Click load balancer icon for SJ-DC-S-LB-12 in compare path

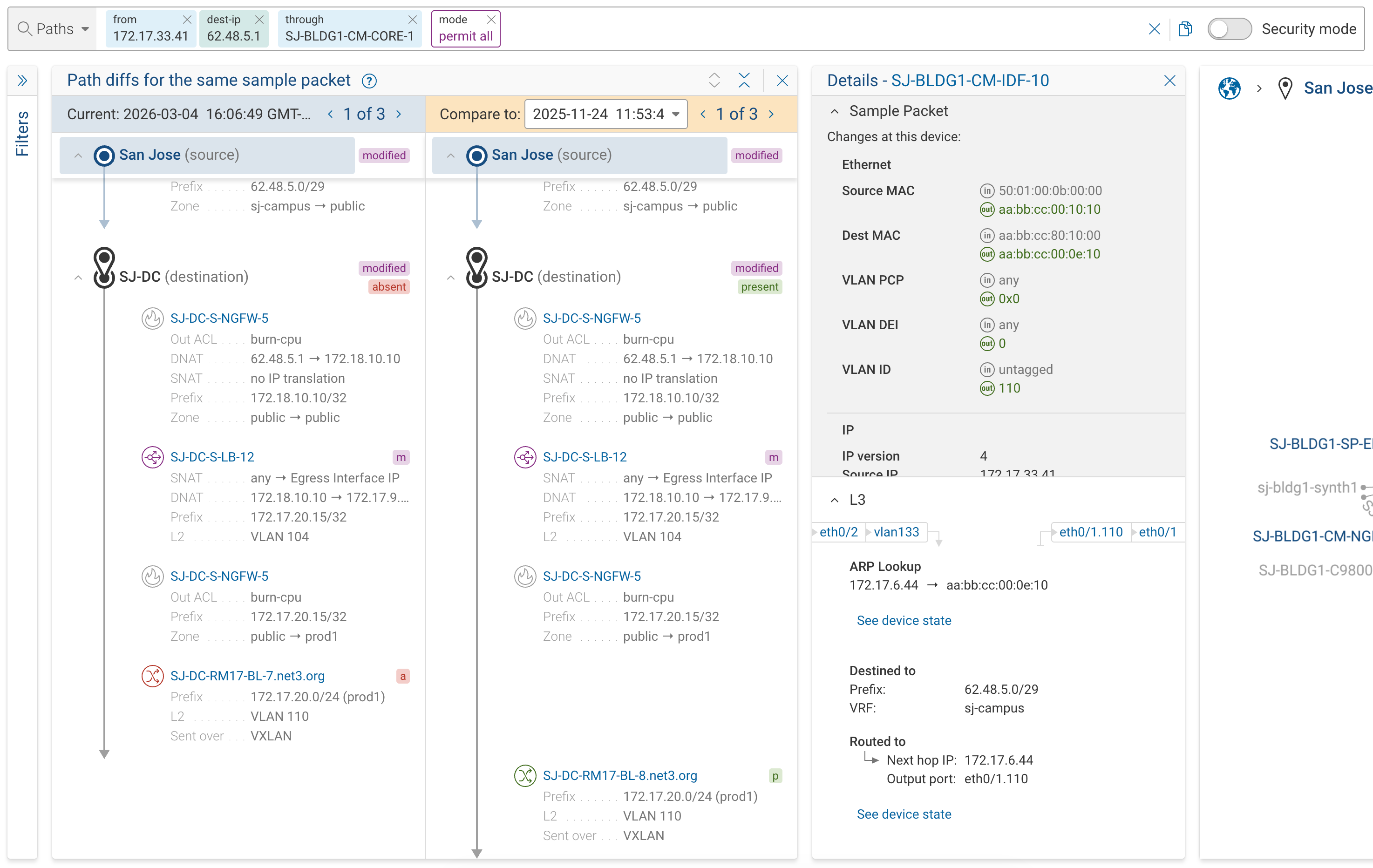pos(525,457)
